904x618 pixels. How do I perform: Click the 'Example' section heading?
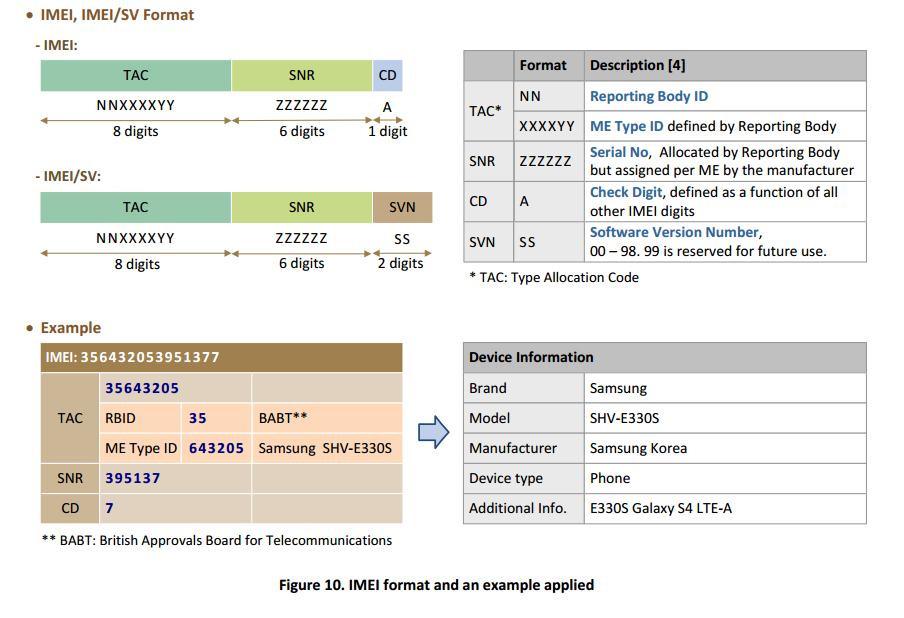[x=70, y=328]
